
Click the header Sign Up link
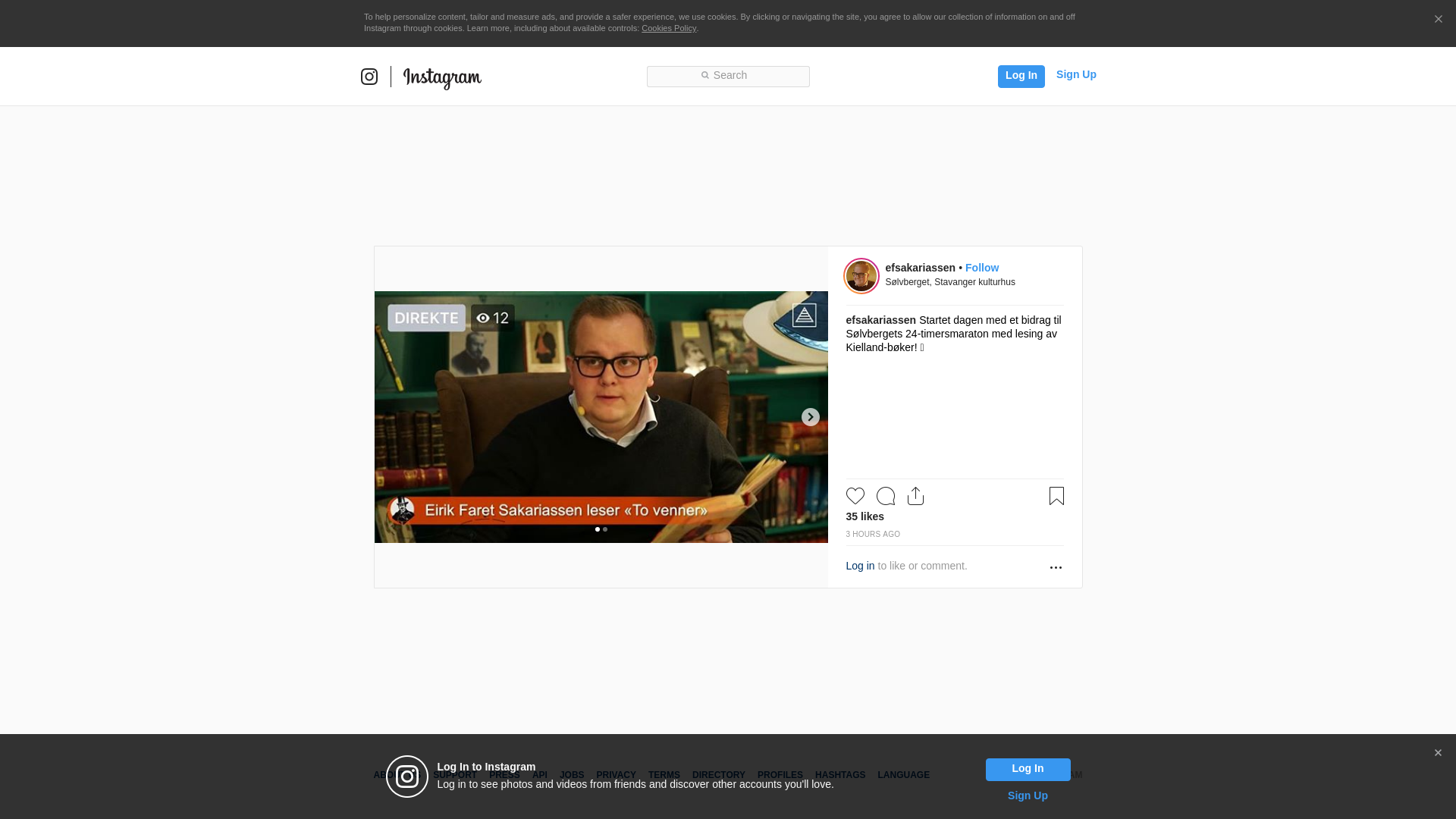click(1076, 74)
